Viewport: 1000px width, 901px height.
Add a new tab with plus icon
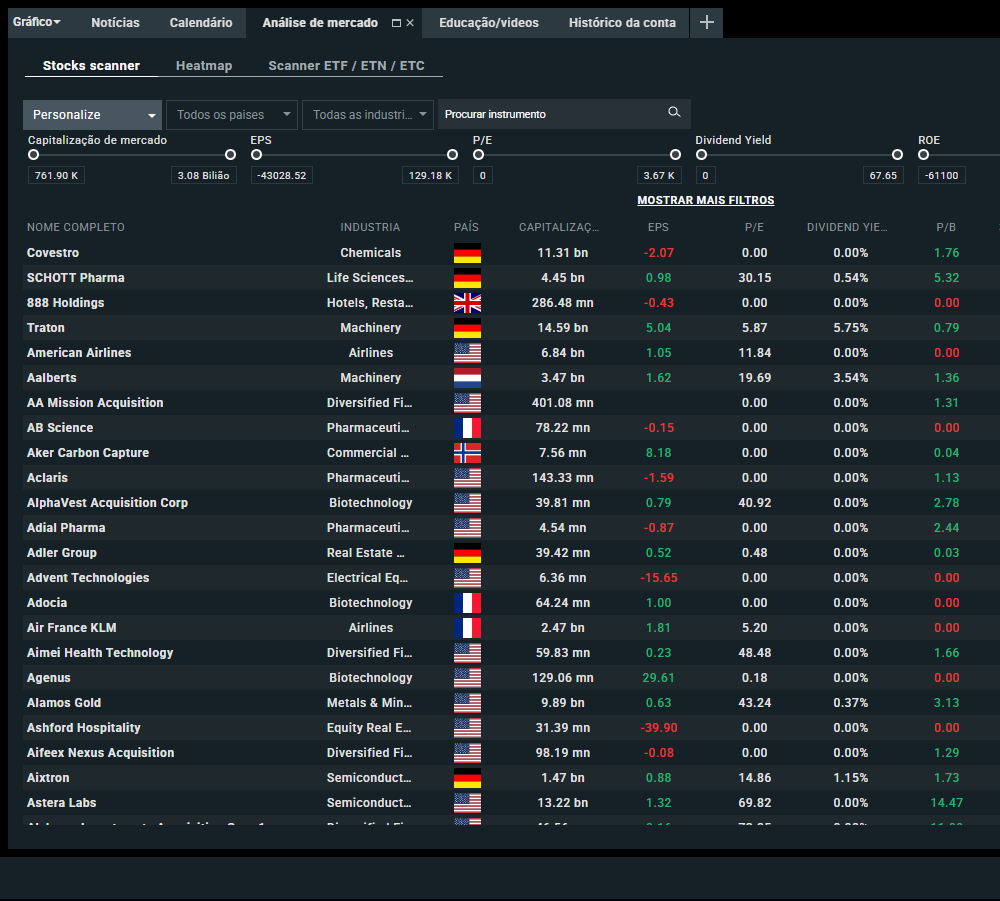(706, 23)
